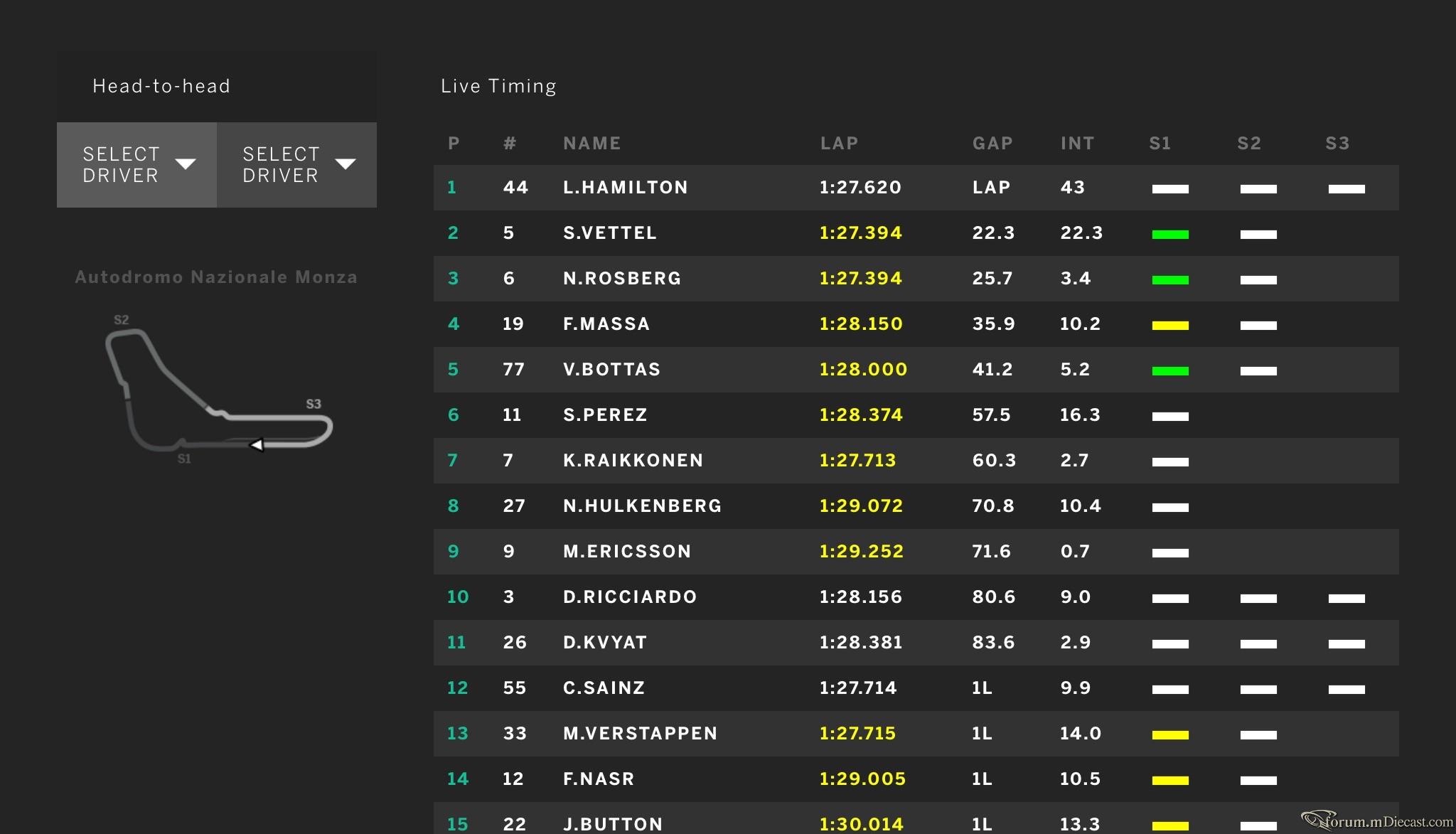Click the GAP column header
Image resolution: width=1456 pixels, height=834 pixels.
pyautogui.click(x=992, y=143)
